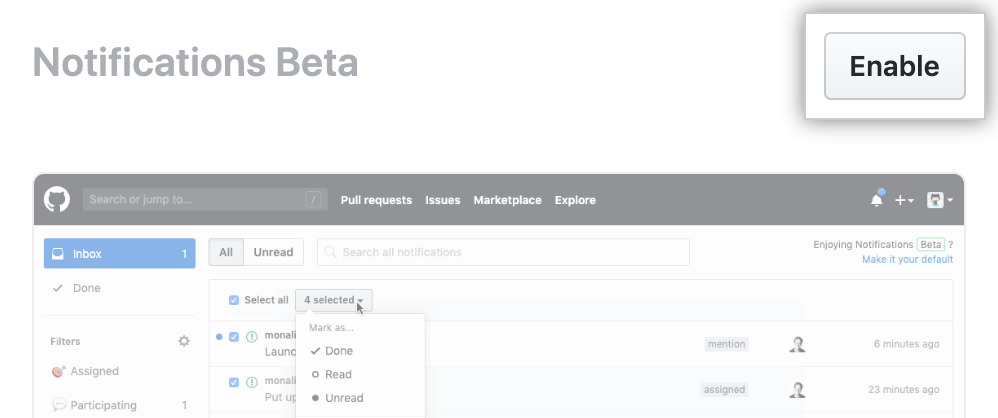Open the plus create-new menu
Image resolution: width=998 pixels, height=418 pixels.
point(904,200)
